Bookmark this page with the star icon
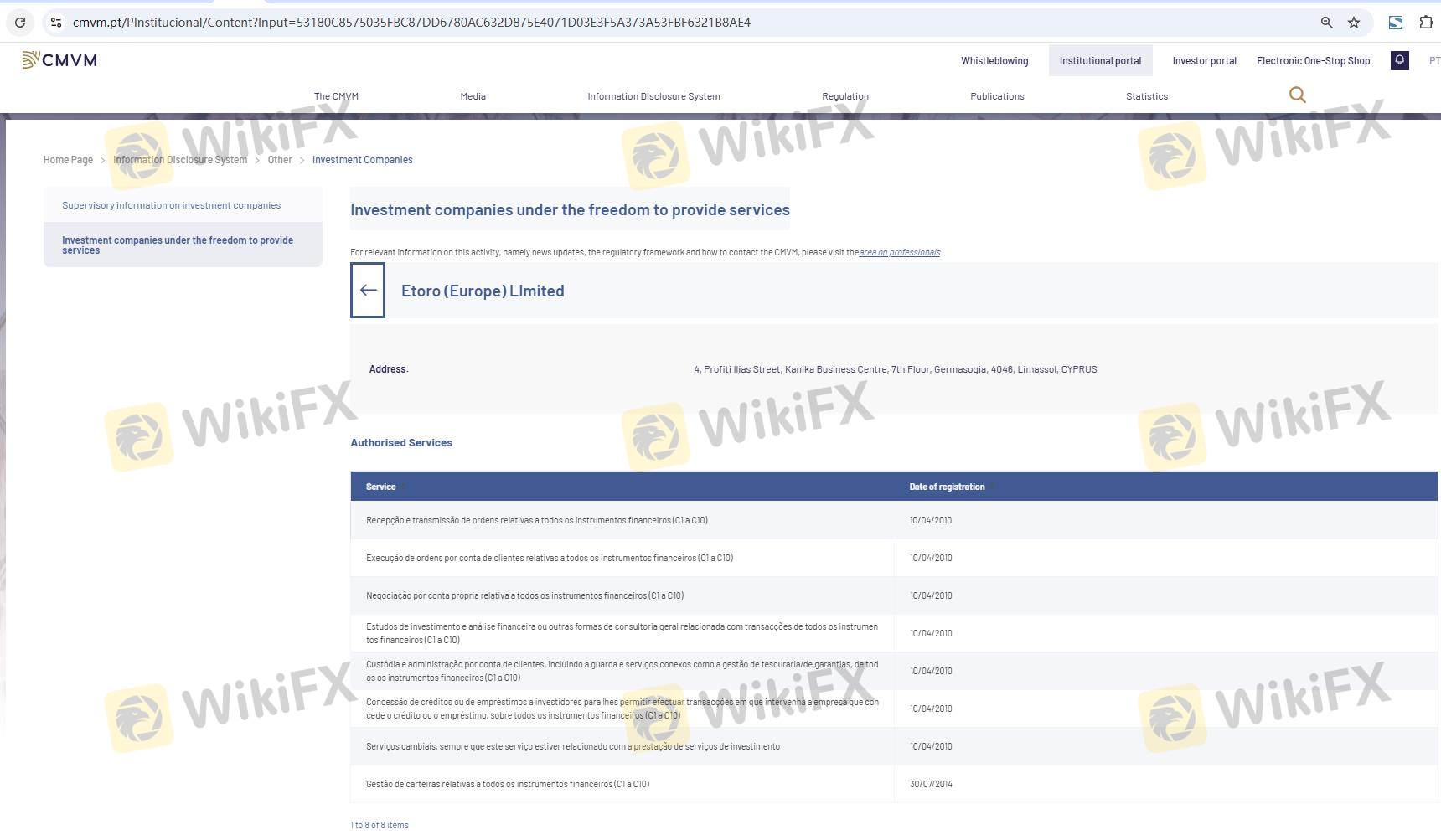 point(1354,23)
